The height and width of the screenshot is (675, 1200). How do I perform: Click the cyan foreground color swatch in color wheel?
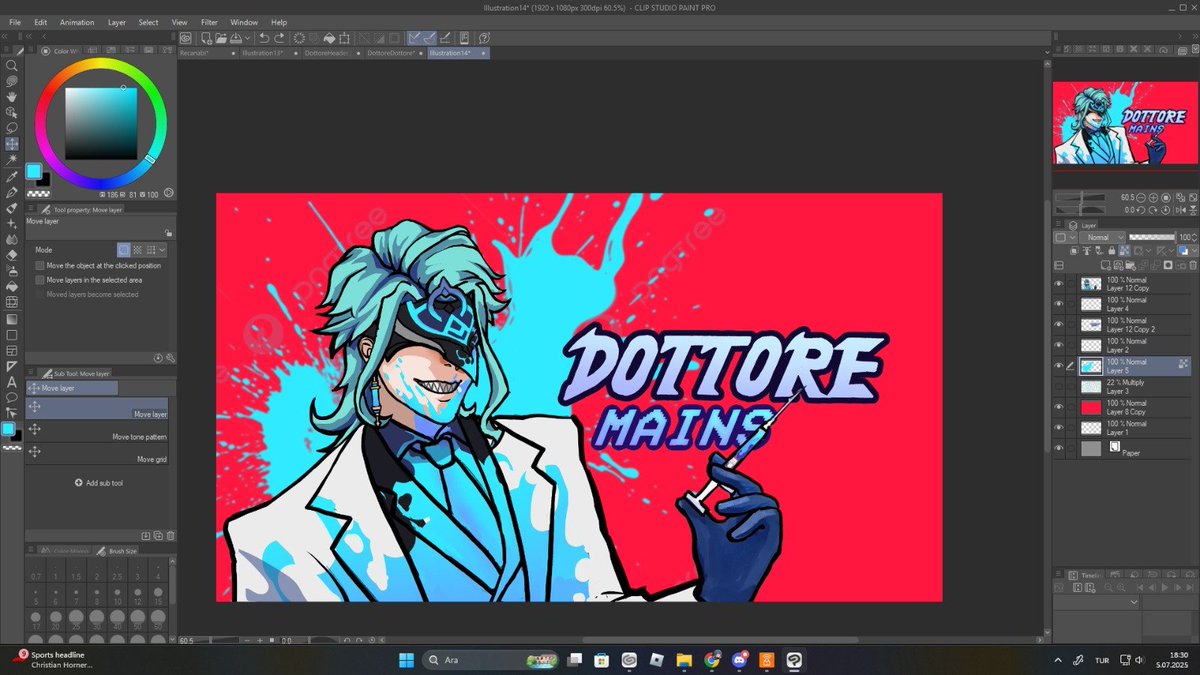tap(33, 171)
